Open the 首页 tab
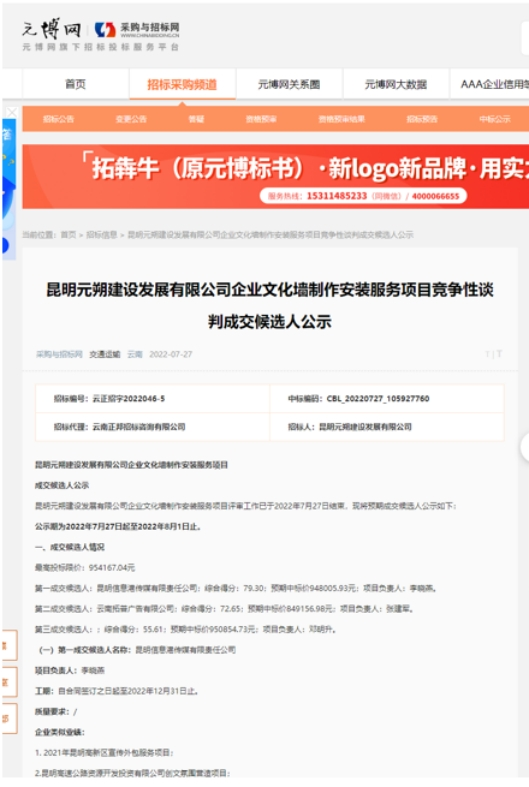The height and width of the screenshot is (787, 529). (75, 84)
